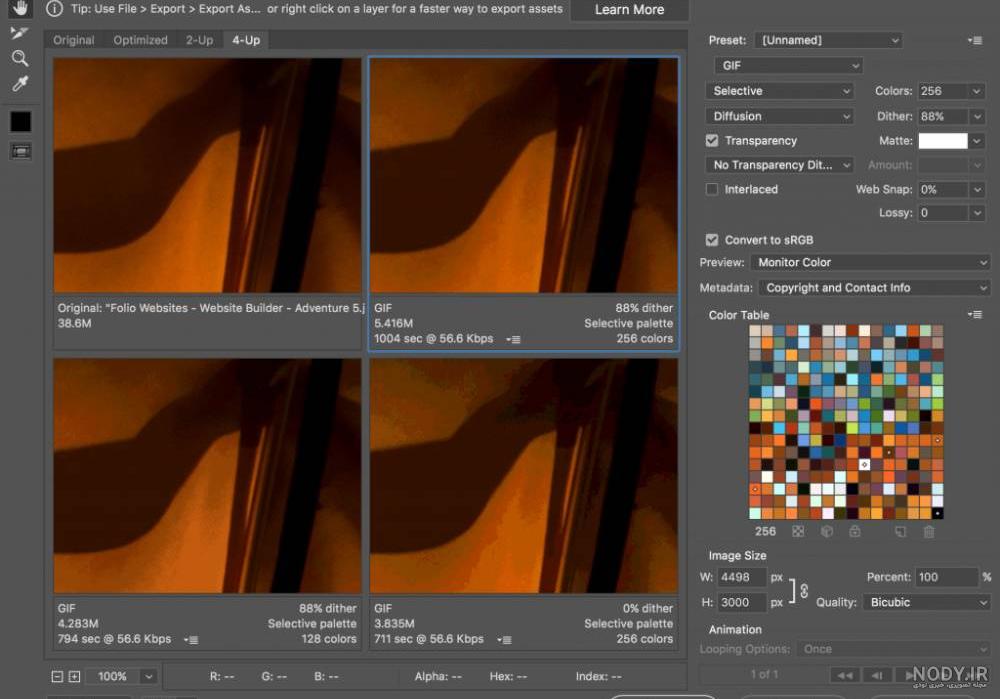Click the black eyedropper color swatch
Image resolution: width=1000 pixels, height=699 pixels.
[x=20, y=121]
